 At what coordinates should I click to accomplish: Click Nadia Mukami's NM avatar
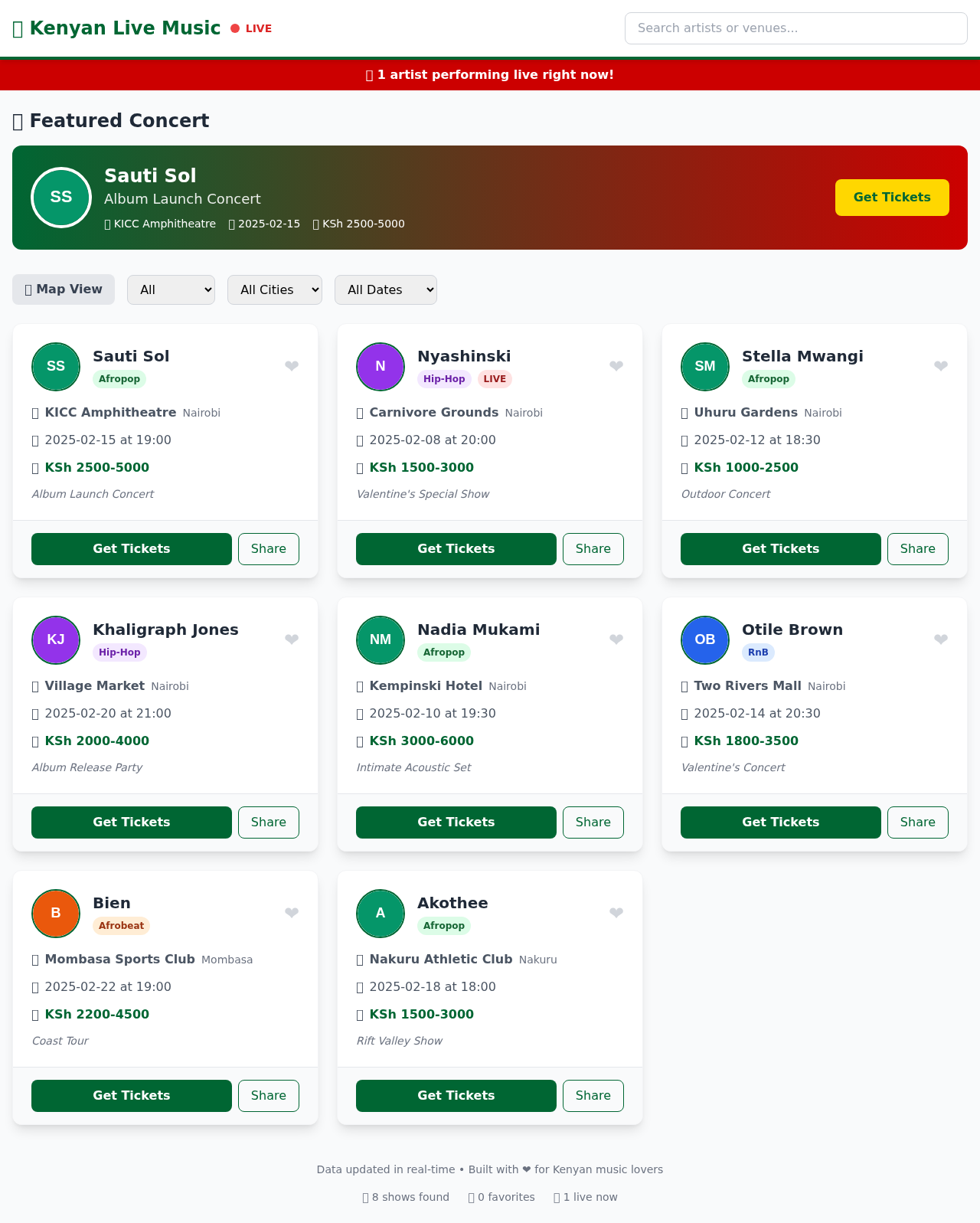pos(381,640)
